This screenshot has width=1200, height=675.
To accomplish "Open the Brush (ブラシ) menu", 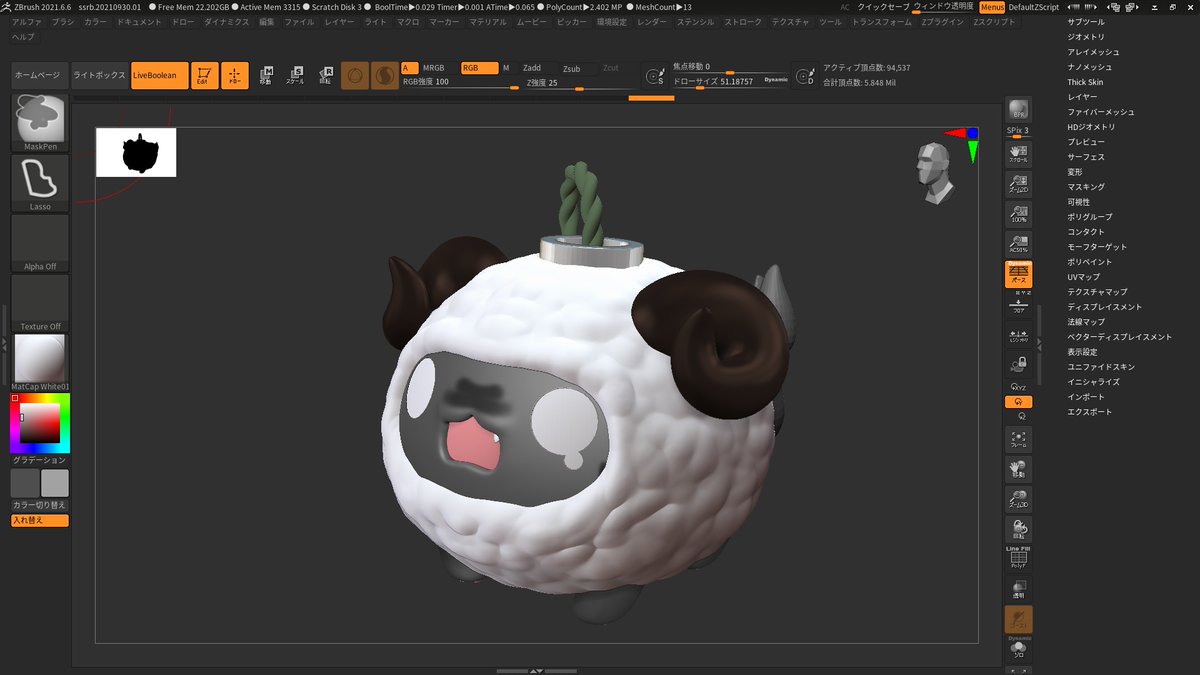I will coord(63,21).
